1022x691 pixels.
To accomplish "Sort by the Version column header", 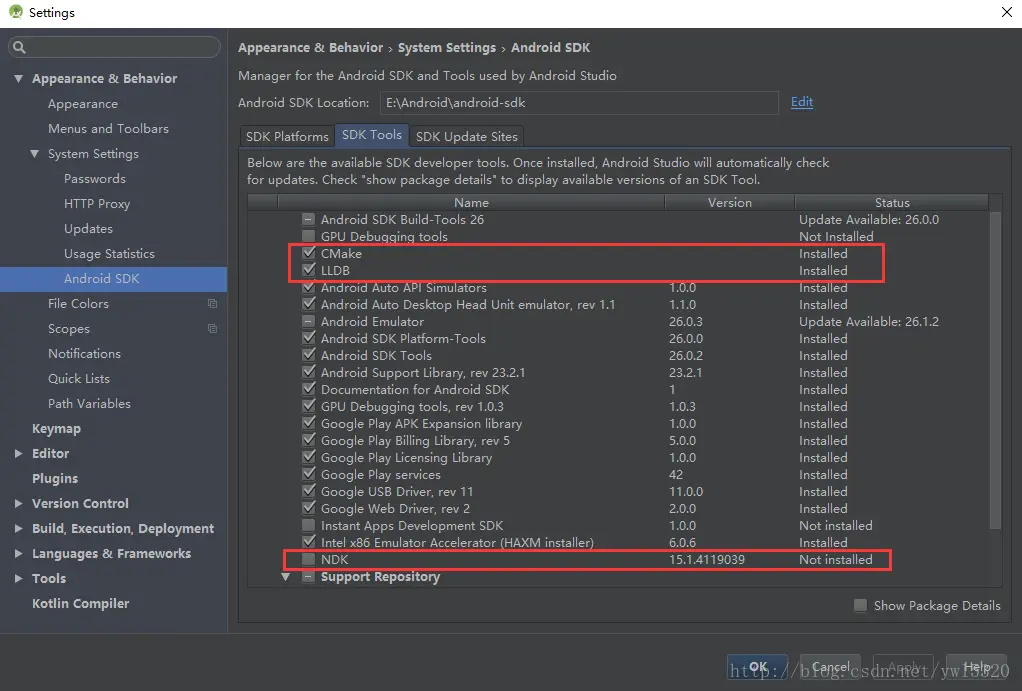I will (x=729, y=202).
